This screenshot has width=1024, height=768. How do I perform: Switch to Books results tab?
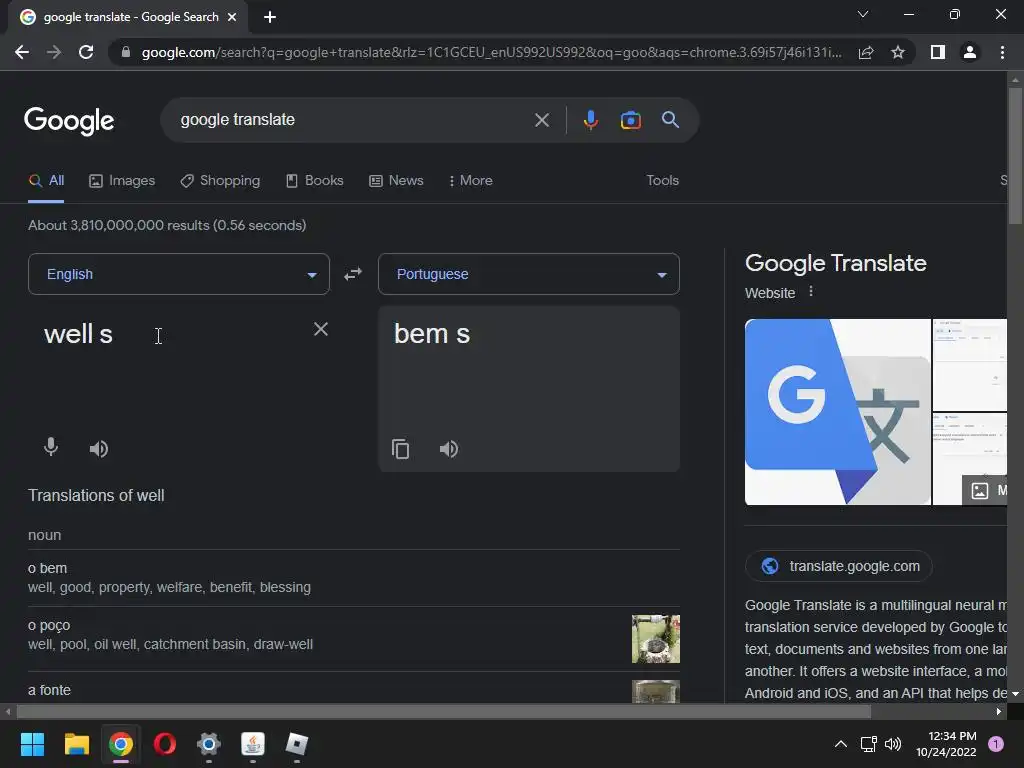[315, 181]
